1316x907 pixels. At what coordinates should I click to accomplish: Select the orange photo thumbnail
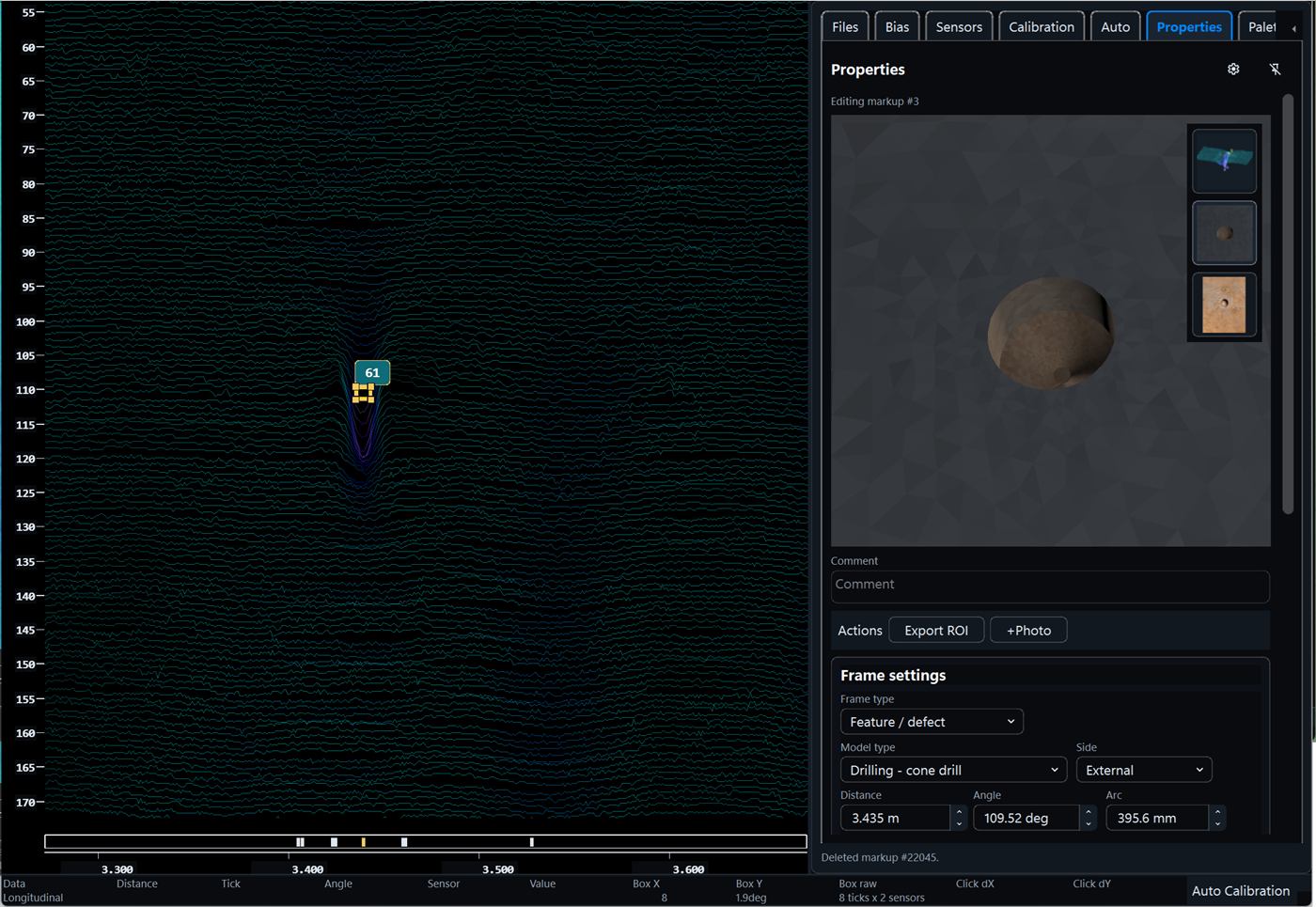(x=1224, y=304)
